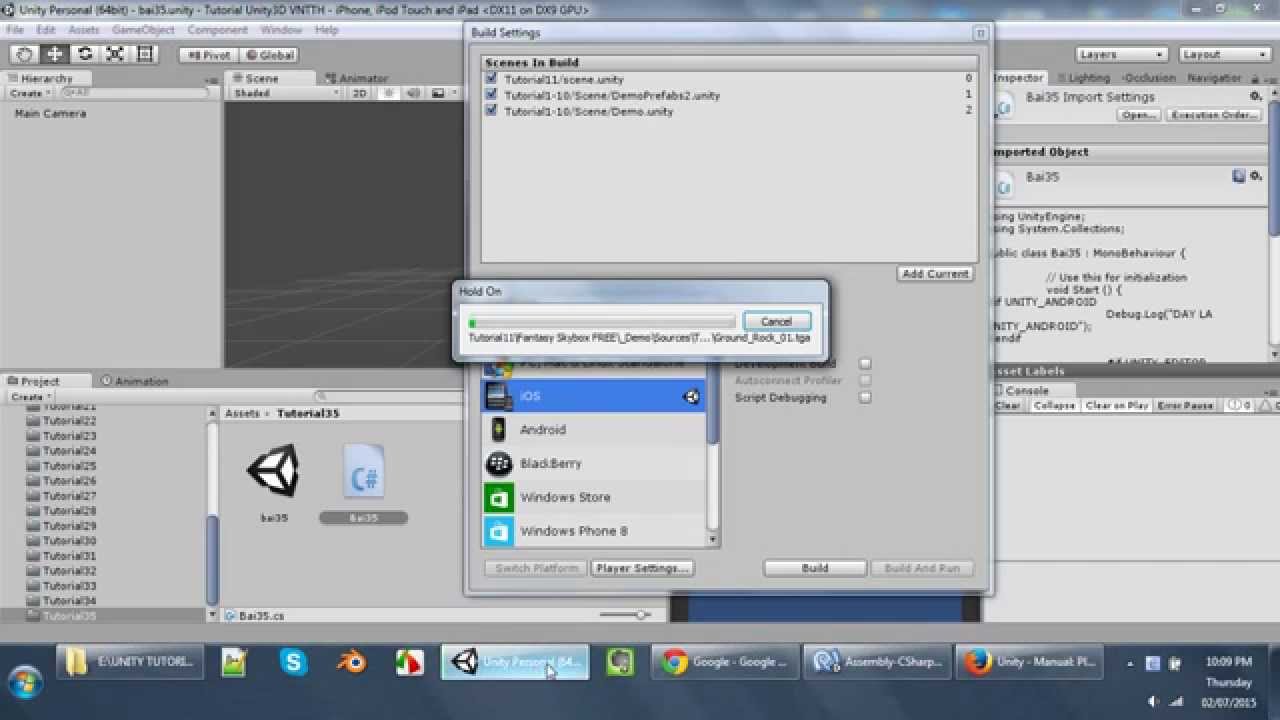This screenshot has height=720, width=1280.
Task: Uncheck Tutorial1-10/Scene/Demo.unity checkbox
Action: point(491,110)
